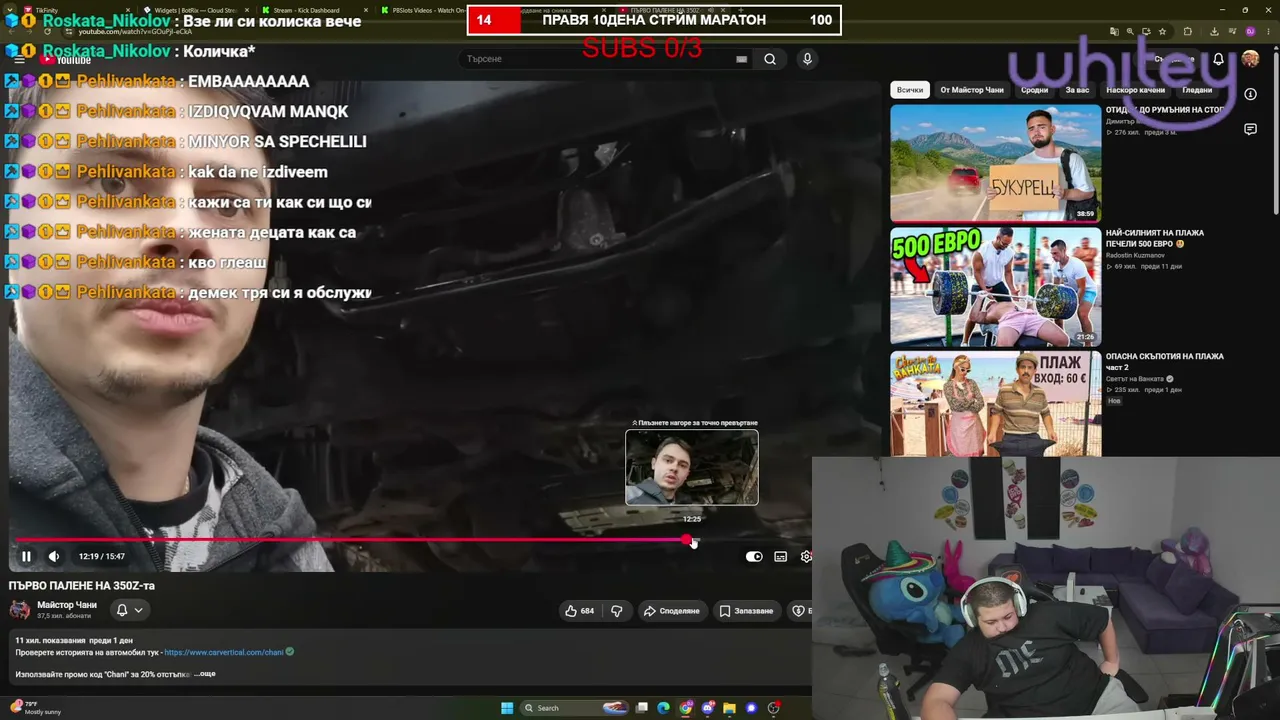Click the info icon on the right sidebar
Image resolution: width=1280 pixels, height=720 pixels.
[1250, 94]
